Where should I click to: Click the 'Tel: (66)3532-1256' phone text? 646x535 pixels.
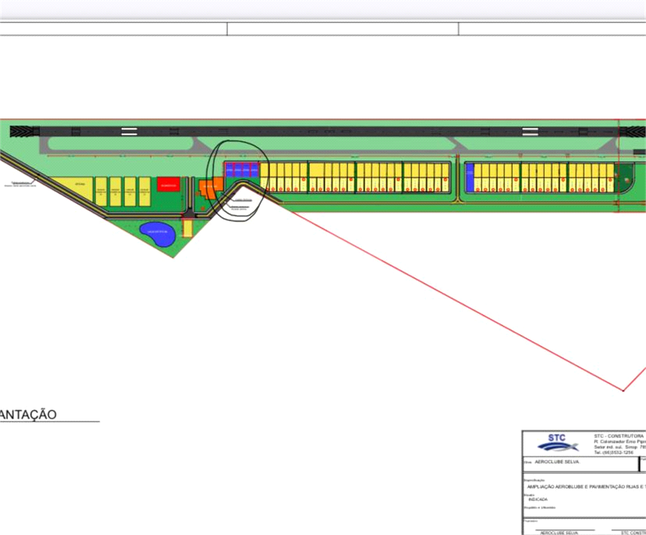point(613,452)
